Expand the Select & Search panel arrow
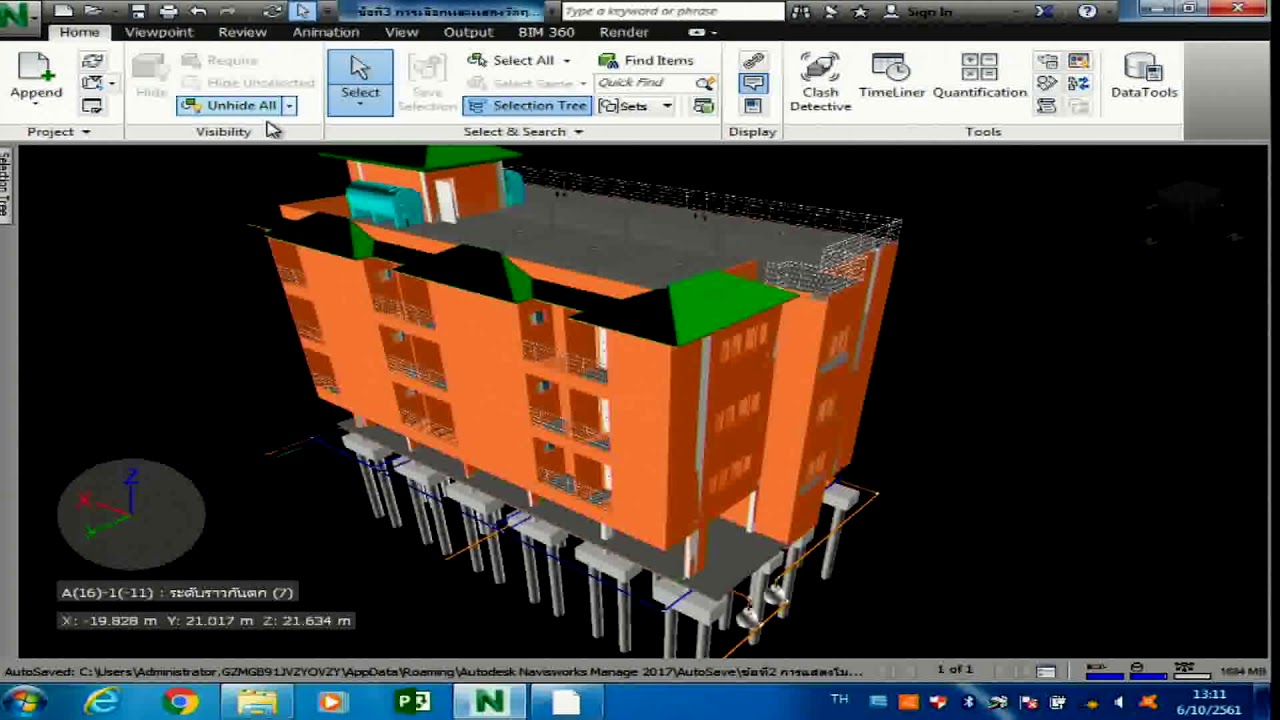Image resolution: width=1280 pixels, height=720 pixels. coord(578,132)
